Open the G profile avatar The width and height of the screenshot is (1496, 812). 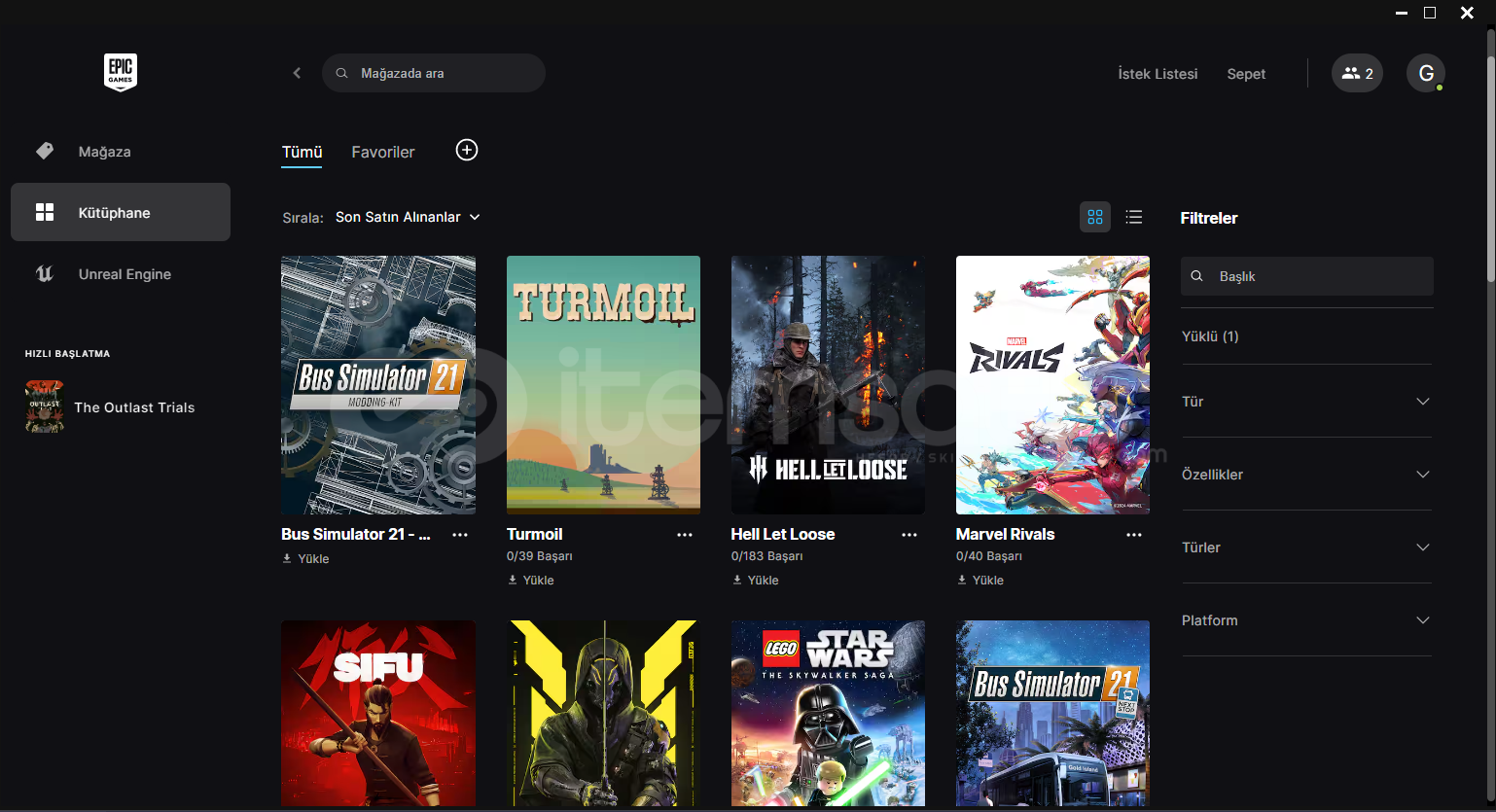1425,73
